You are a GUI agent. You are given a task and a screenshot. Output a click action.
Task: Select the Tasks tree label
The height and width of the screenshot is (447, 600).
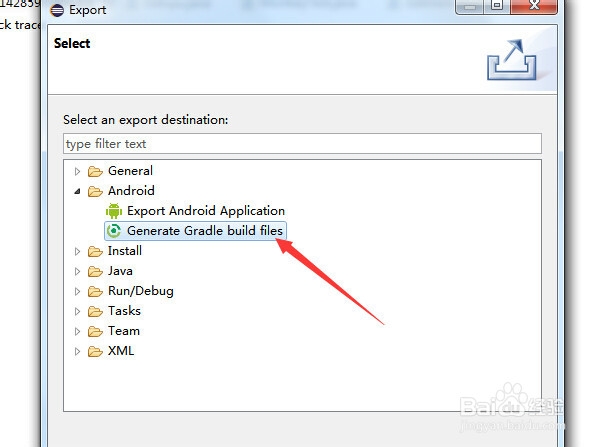point(124,311)
